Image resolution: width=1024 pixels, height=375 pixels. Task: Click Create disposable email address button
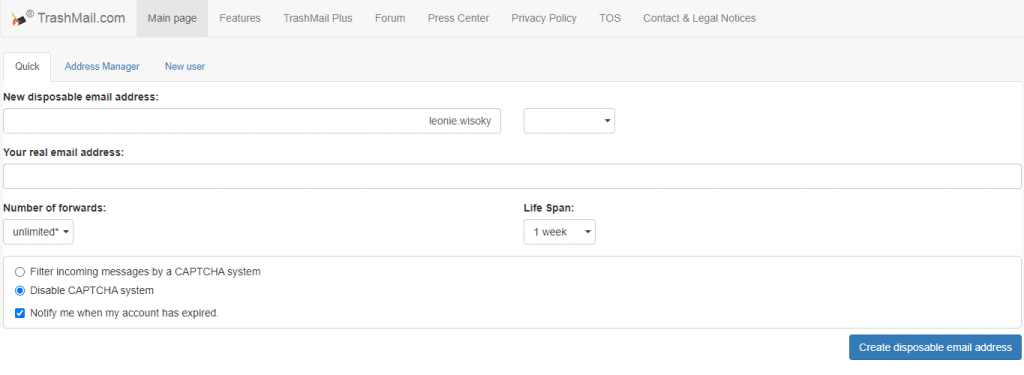coord(935,348)
